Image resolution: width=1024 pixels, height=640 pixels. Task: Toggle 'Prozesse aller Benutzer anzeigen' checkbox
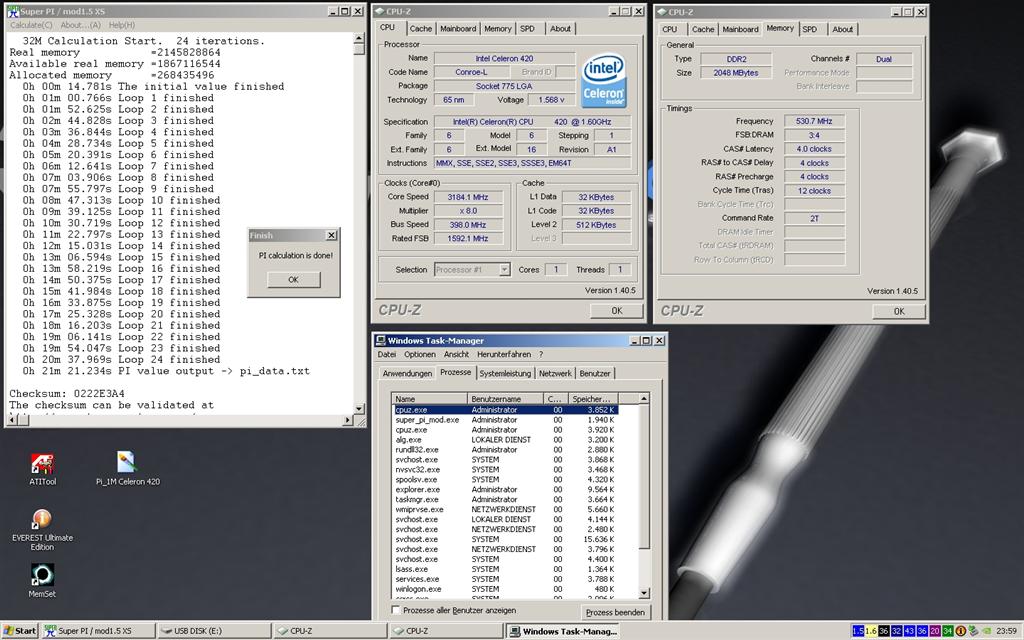pos(396,610)
